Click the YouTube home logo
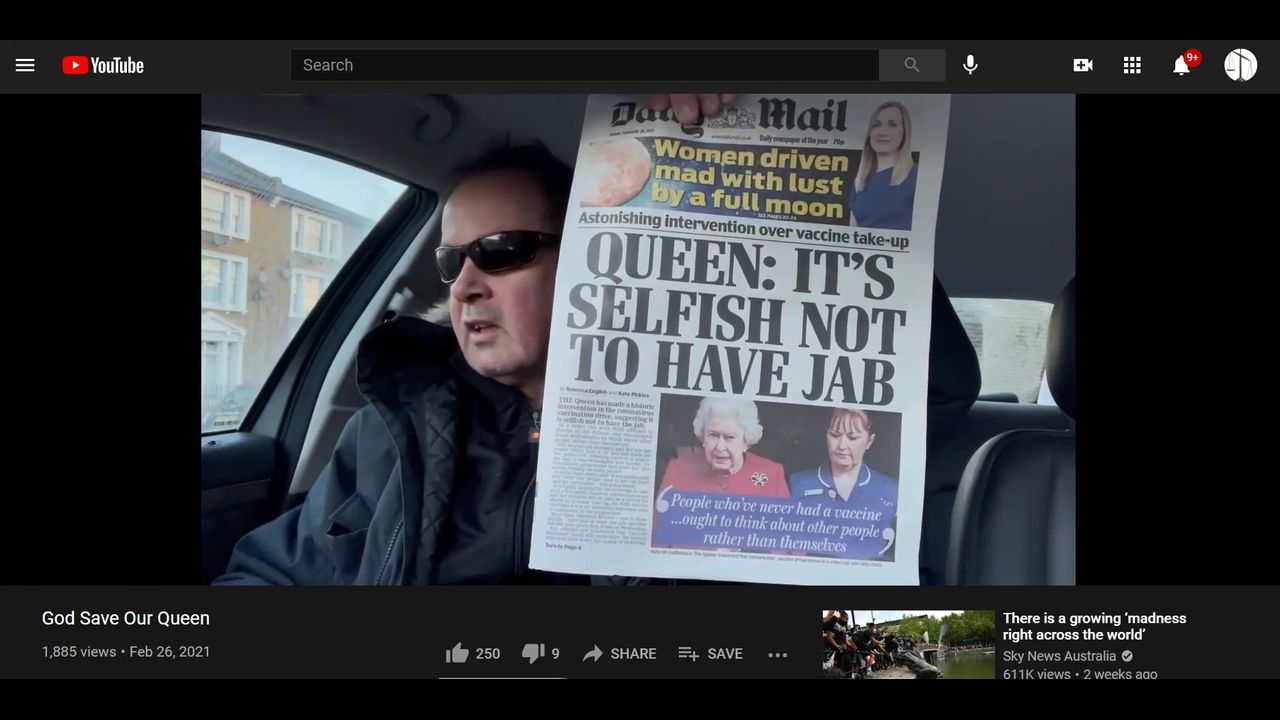This screenshot has width=1280, height=720. point(103,65)
